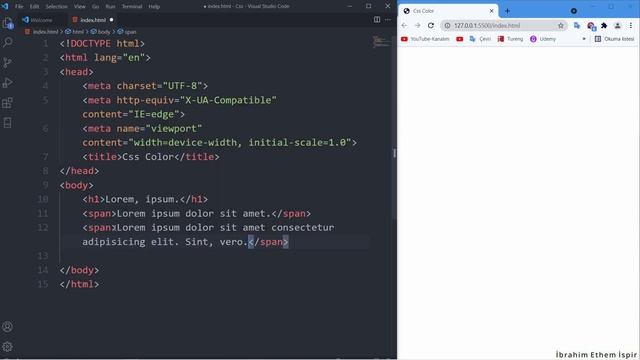This screenshot has width=640, height=360.
Task: Open the Chrome Extensions puzzle icon
Action: coord(604,25)
